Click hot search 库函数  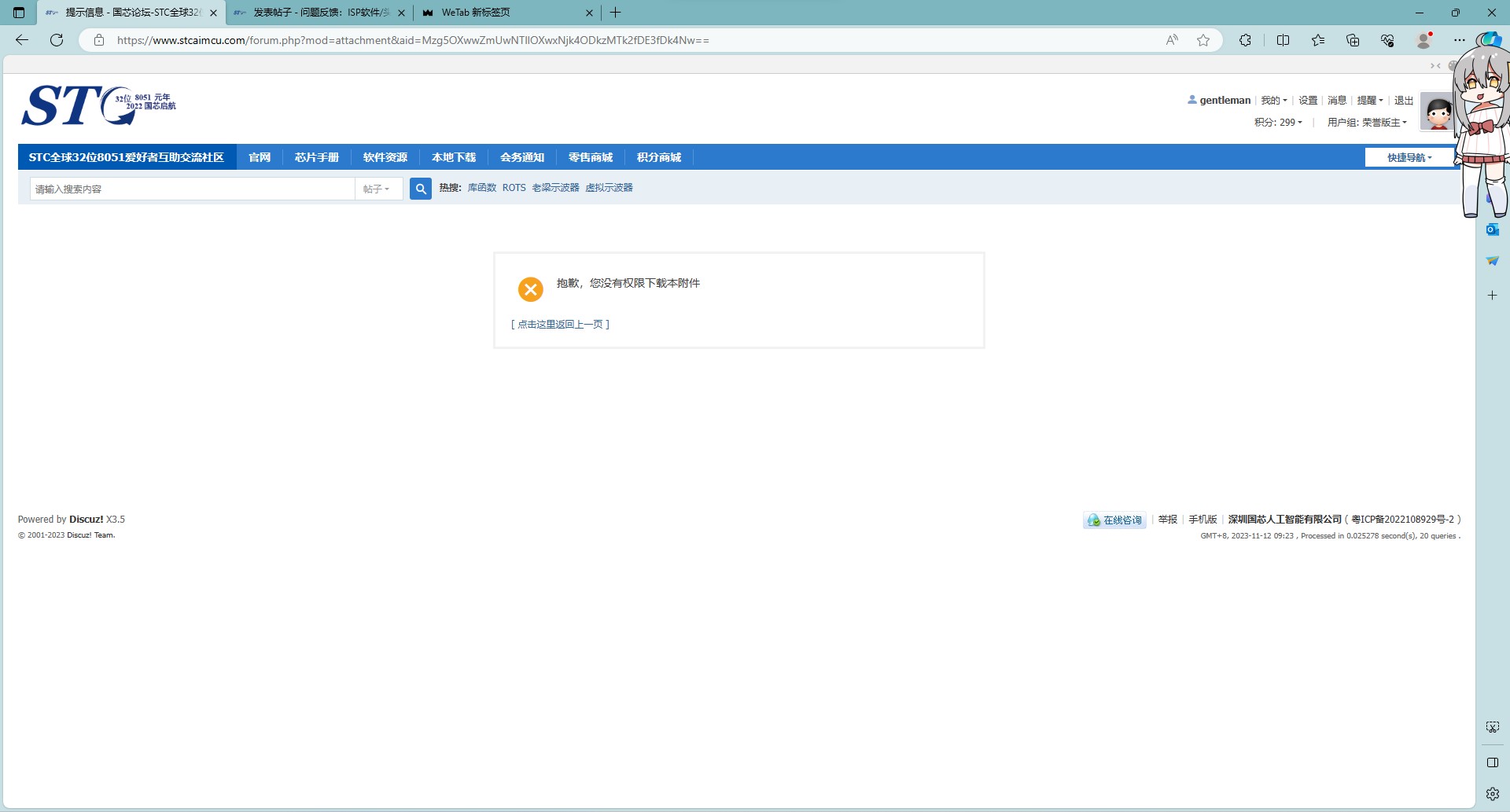point(482,188)
